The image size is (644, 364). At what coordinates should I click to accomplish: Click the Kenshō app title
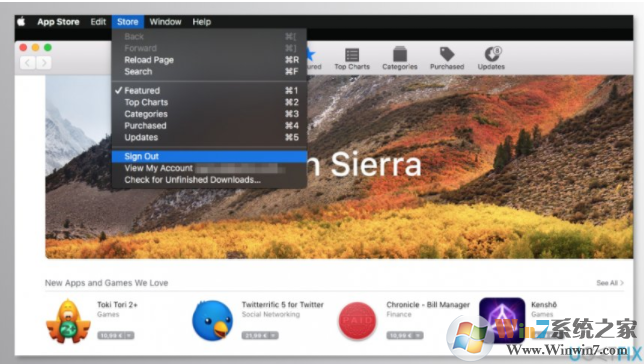[544, 305]
